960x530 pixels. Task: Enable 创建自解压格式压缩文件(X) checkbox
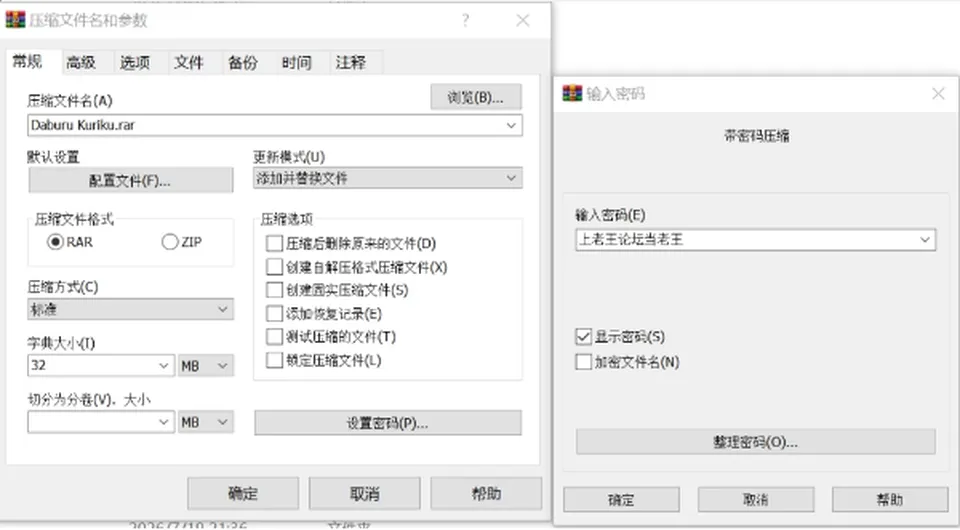[x=274, y=267]
